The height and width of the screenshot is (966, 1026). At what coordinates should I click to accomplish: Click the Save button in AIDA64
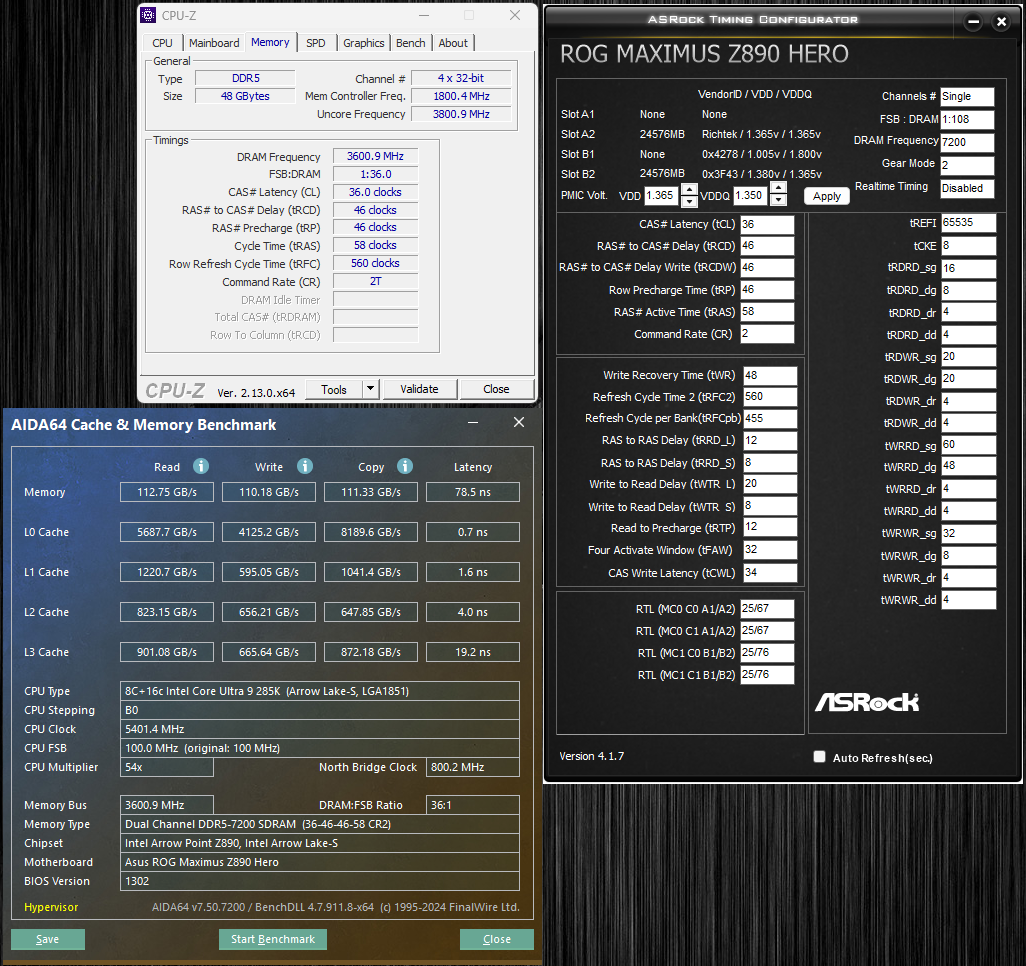[x=48, y=939]
